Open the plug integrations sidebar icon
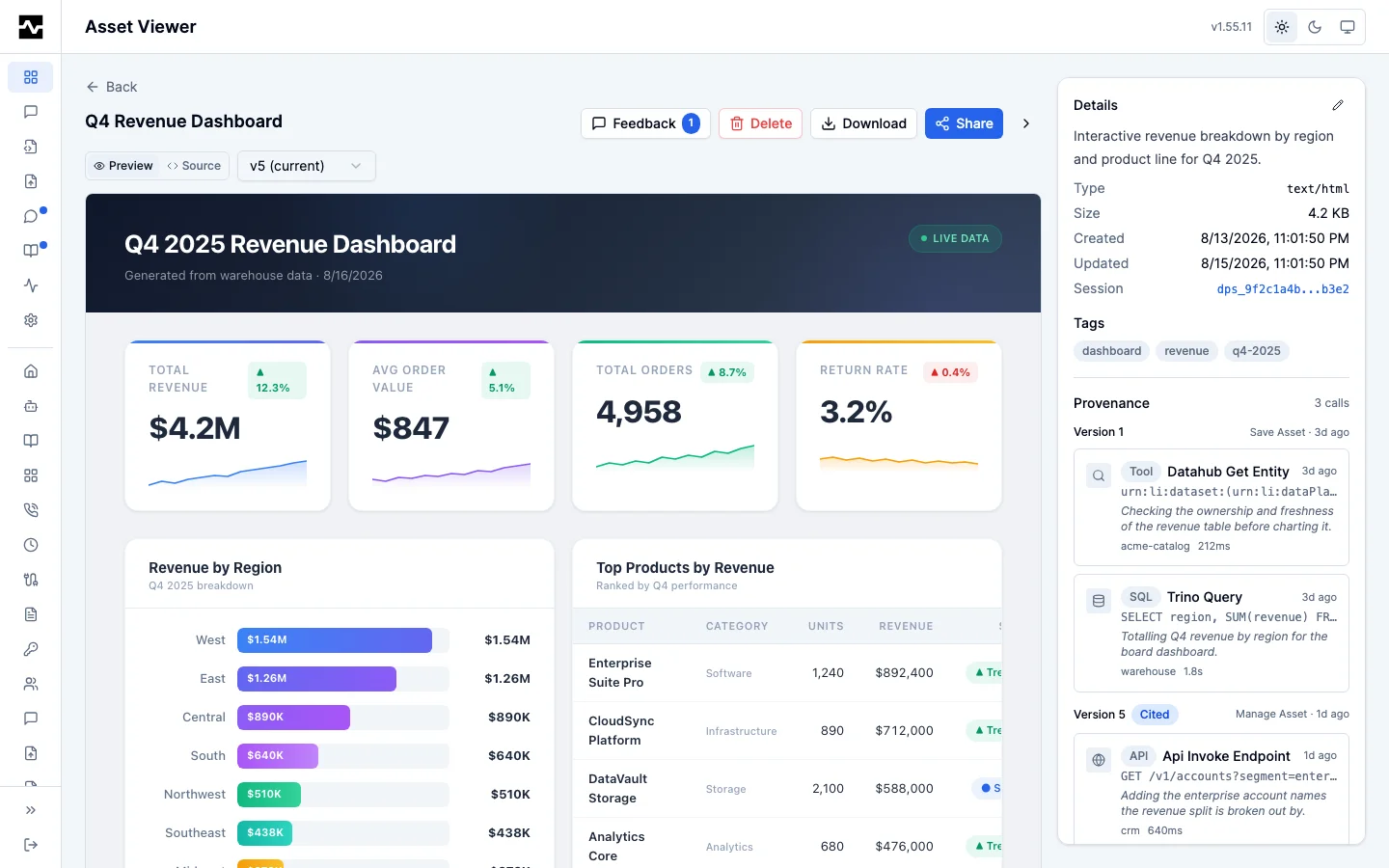The width and height of the screenshot is (1389, 868). 31,580
